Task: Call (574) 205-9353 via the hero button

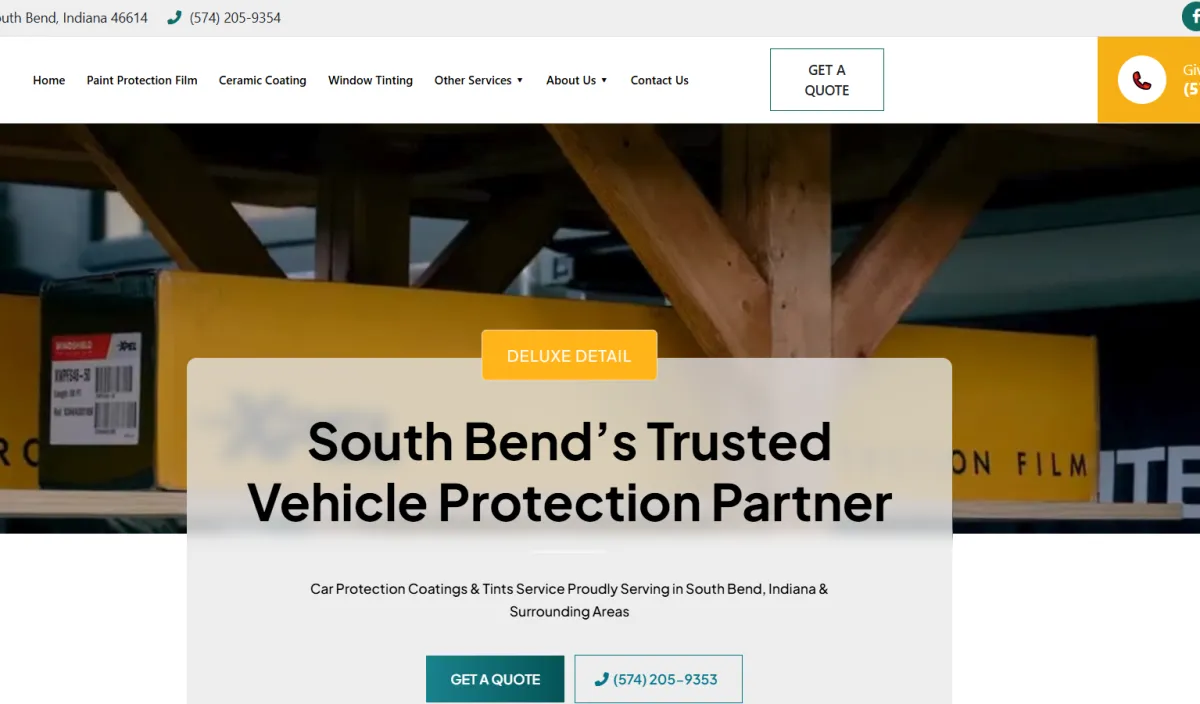Action: [658, 679]
